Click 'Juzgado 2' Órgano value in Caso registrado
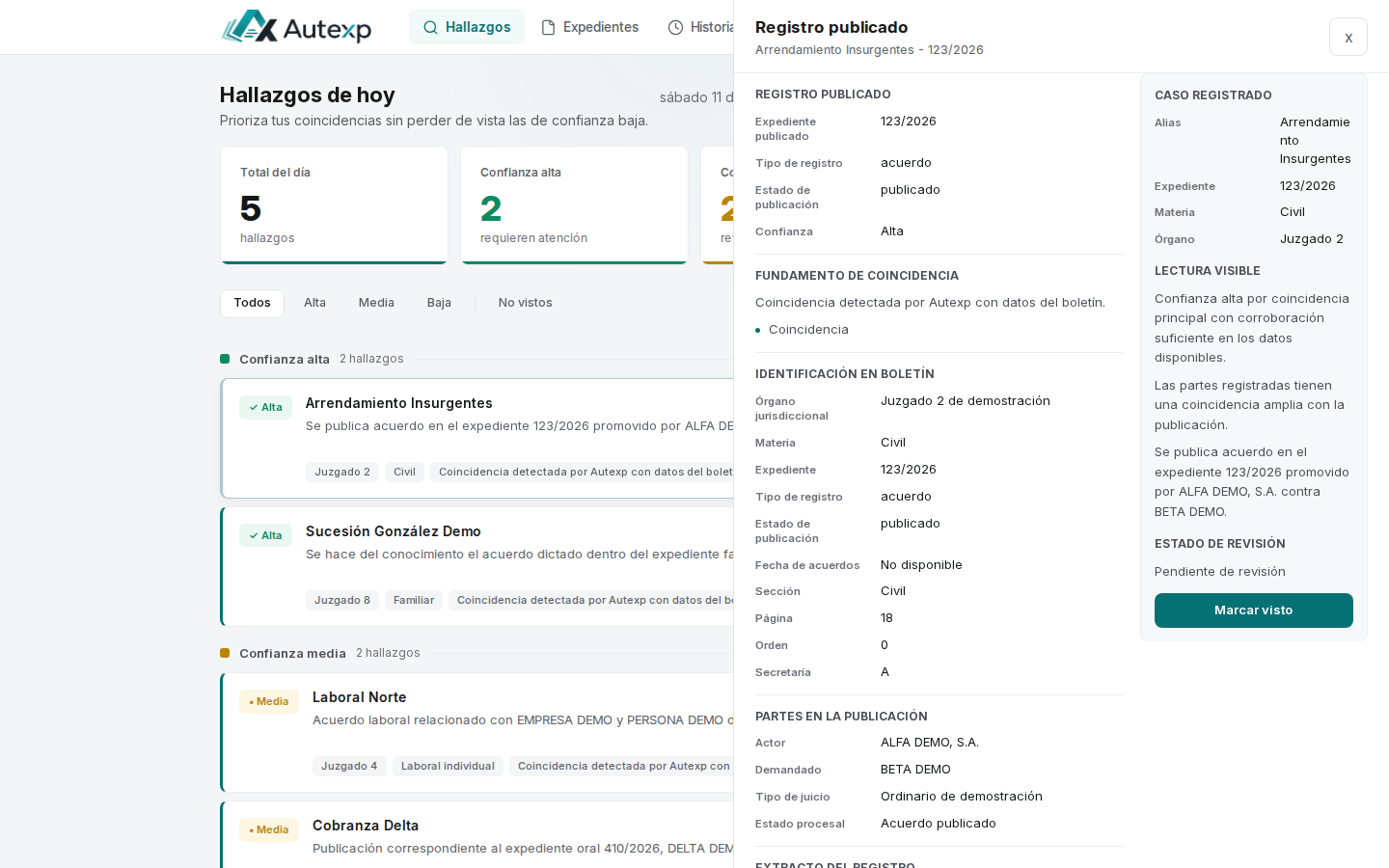The width and height of the screenshot is (1389, 868). tap(1312, 239)
